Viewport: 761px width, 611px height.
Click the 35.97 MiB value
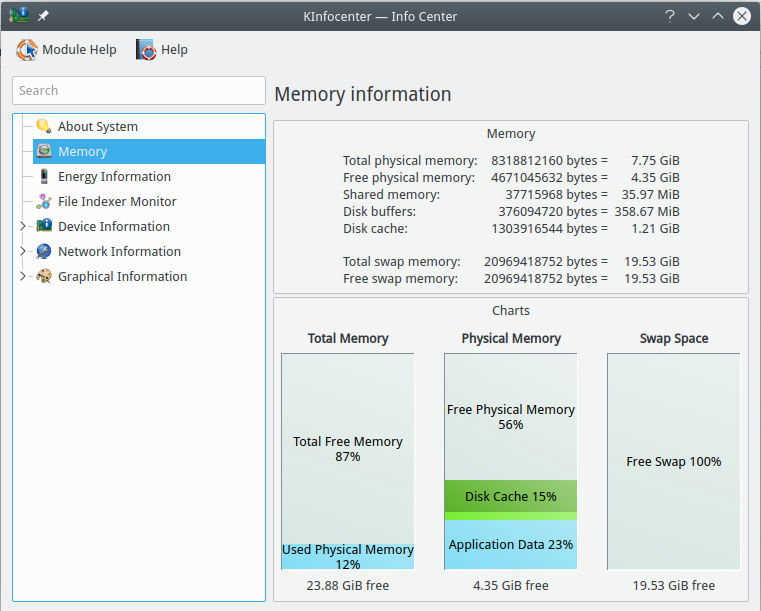(x=650, y=195)
